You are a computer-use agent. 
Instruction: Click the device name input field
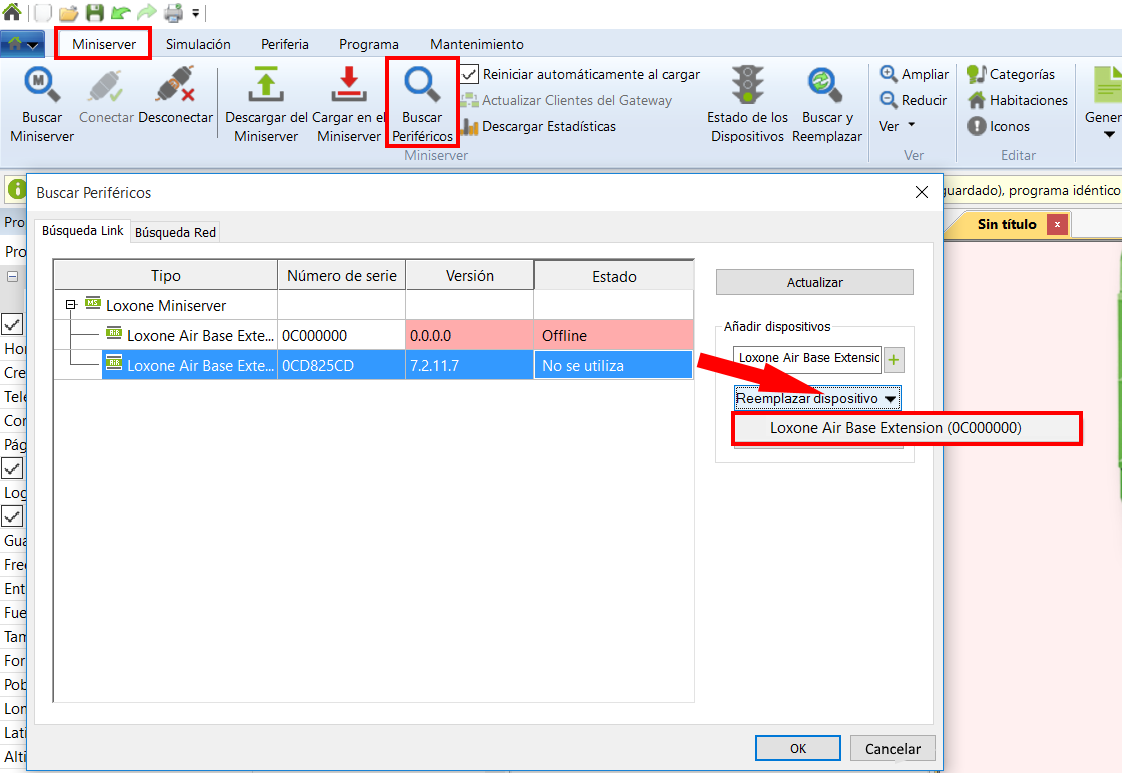click(807, 358)
